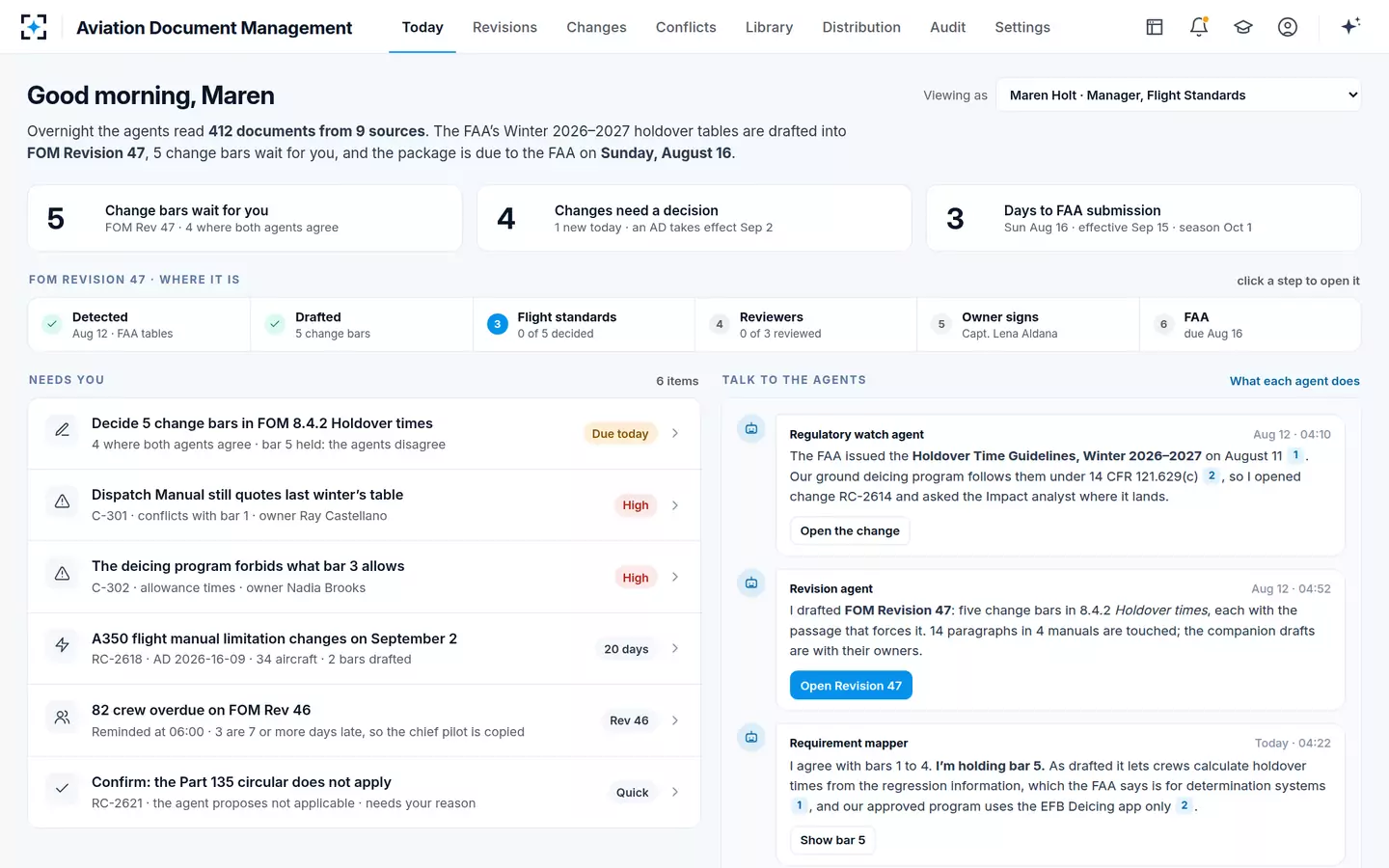This screenshot has width=1389, height=868.
Task: Click the blue step 3 badge for Flight standards
Action: pyautogui.click(x=498, y=324)
